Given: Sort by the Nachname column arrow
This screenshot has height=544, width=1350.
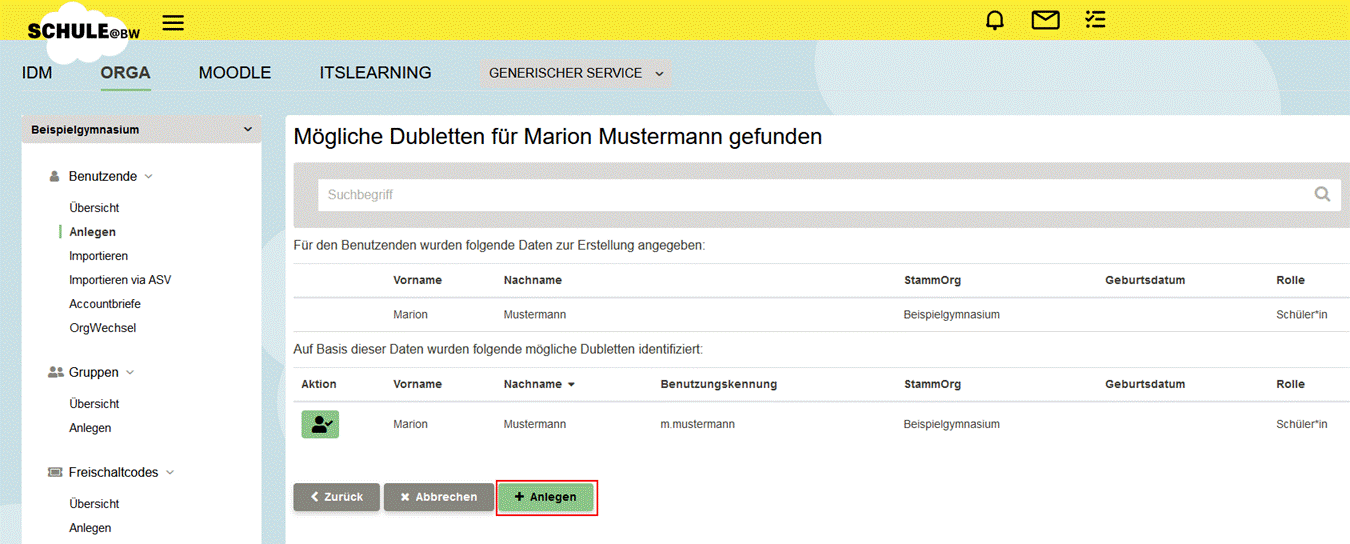Looking at the screenshot, I should click(571, 384).
